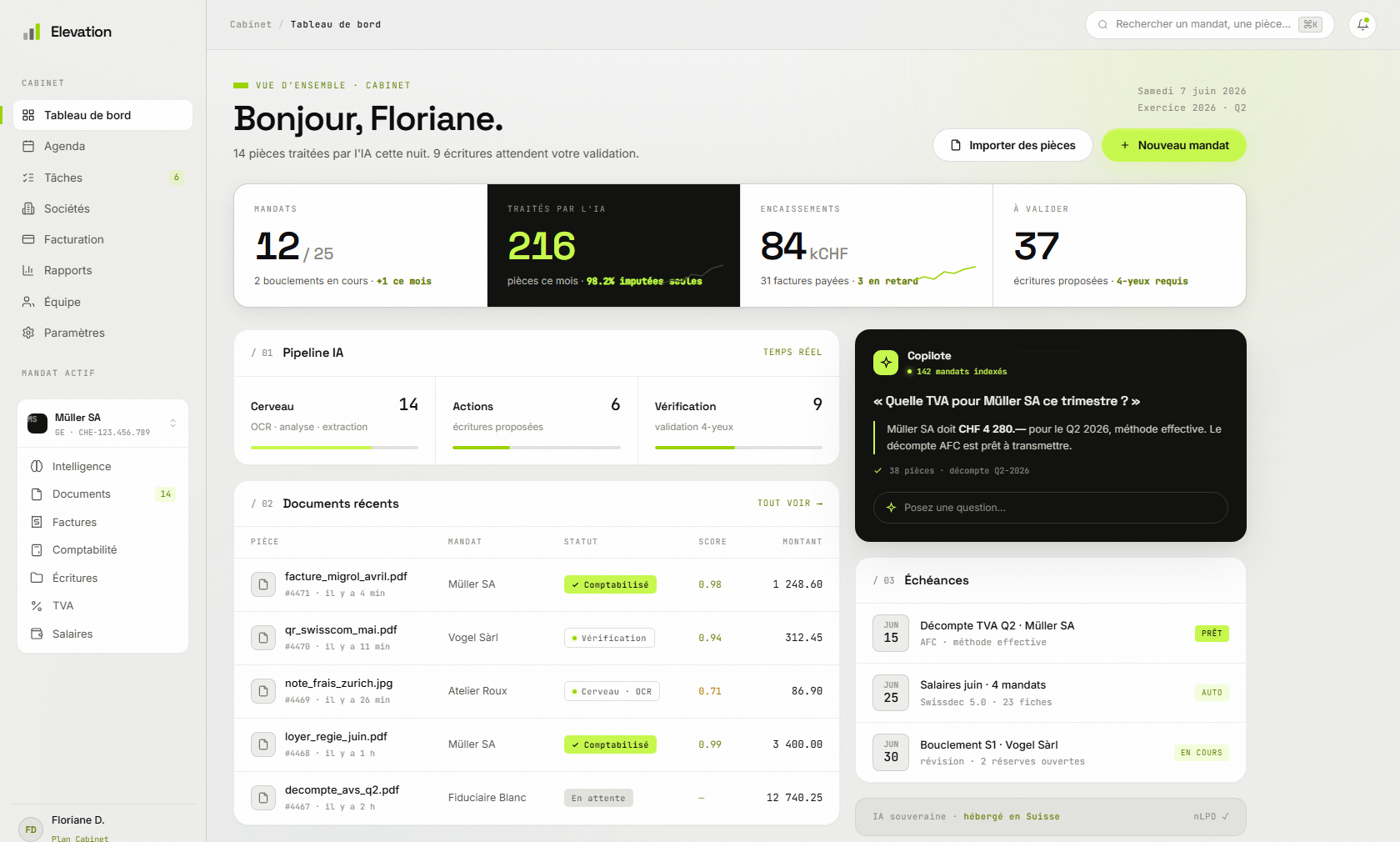1400x842 pixels.
Task: Click EN COURS badge on Bouclement S1
Action: point(1201,753)
